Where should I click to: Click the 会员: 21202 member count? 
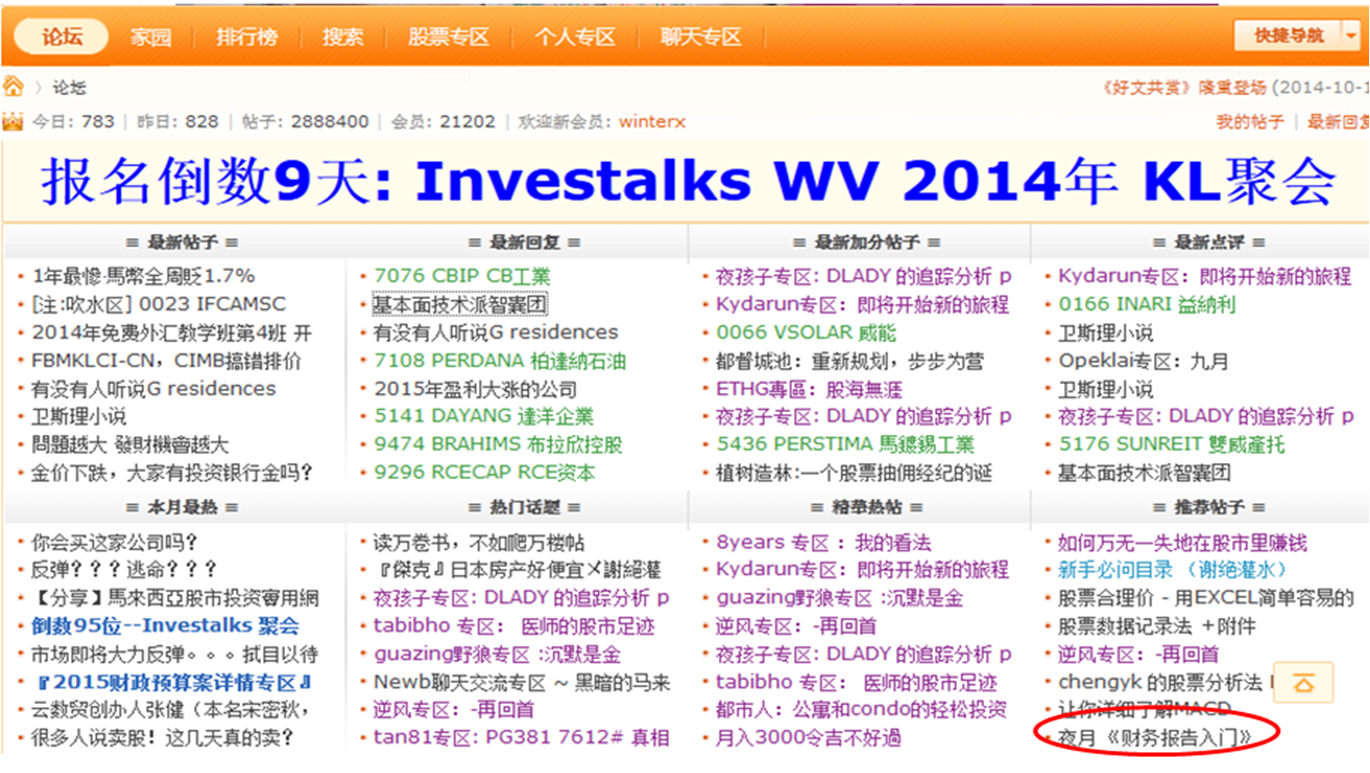coord(443,122)
